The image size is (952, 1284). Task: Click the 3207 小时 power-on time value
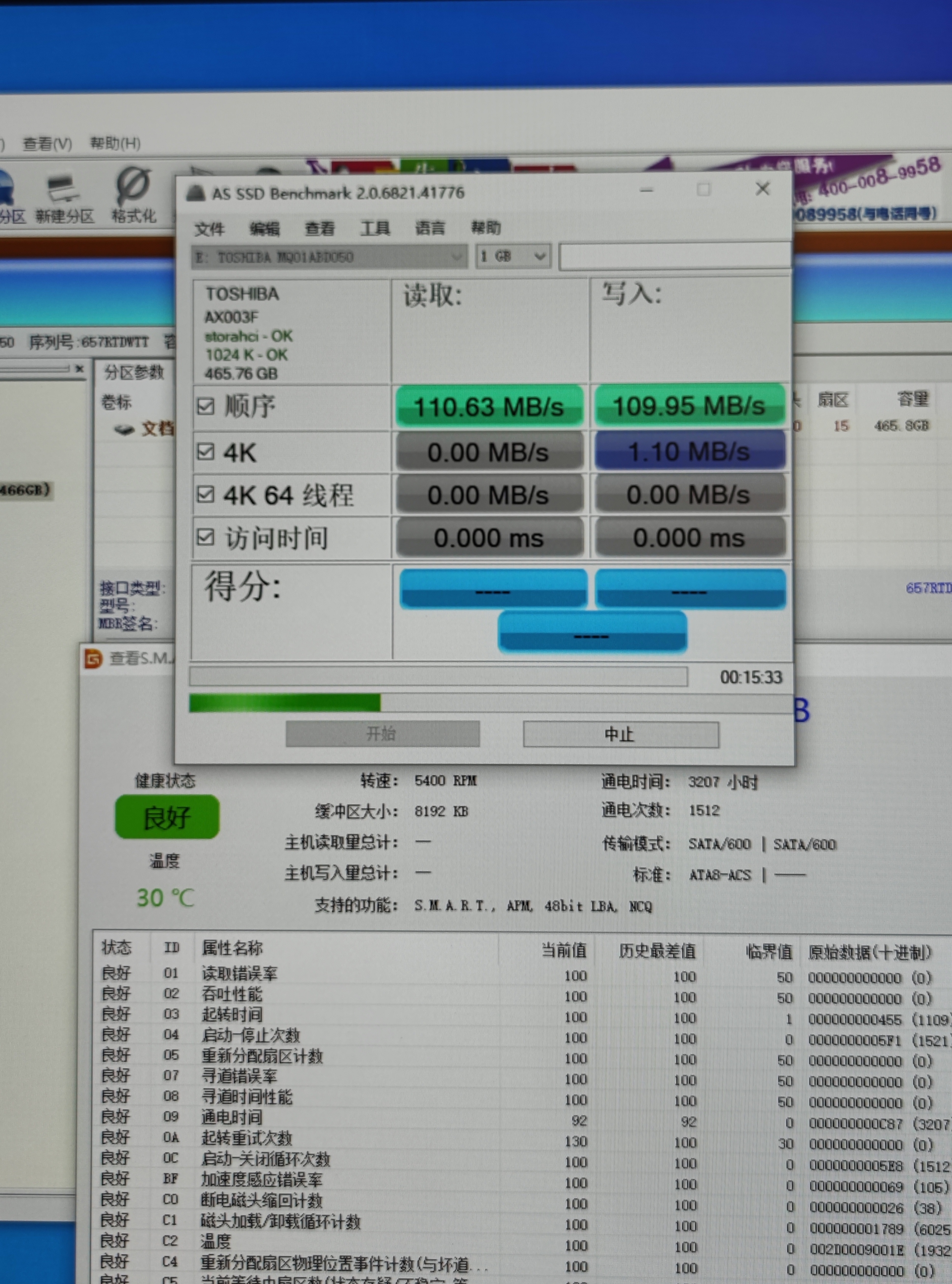pyautogui.click(x=723, y=782)
